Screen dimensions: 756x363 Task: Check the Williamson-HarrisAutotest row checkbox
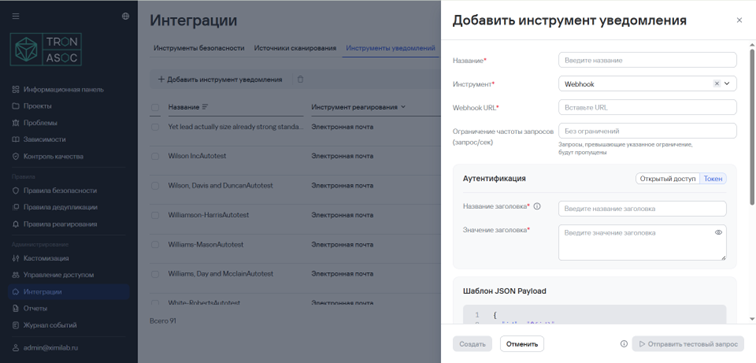point(155,215)
